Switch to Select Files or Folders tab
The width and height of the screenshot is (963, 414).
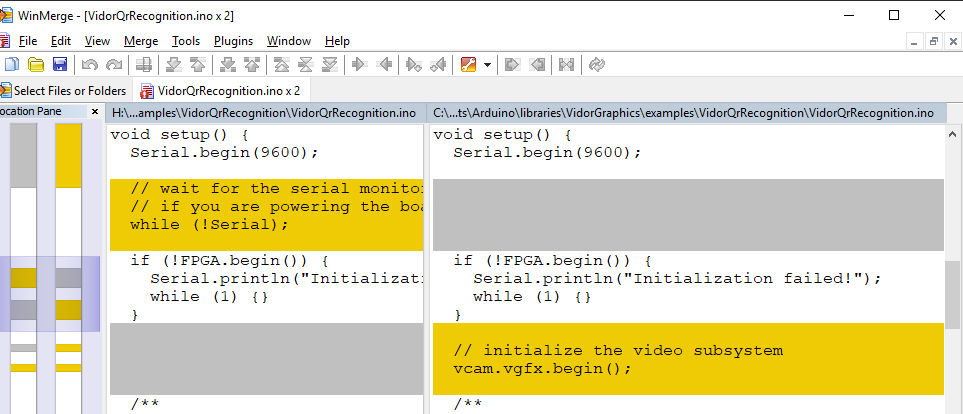coord(64,91)
